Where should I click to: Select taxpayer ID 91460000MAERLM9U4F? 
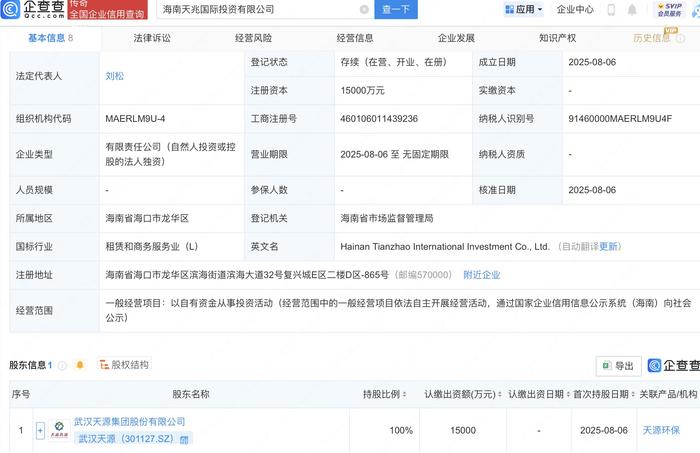tap(620, 119)
